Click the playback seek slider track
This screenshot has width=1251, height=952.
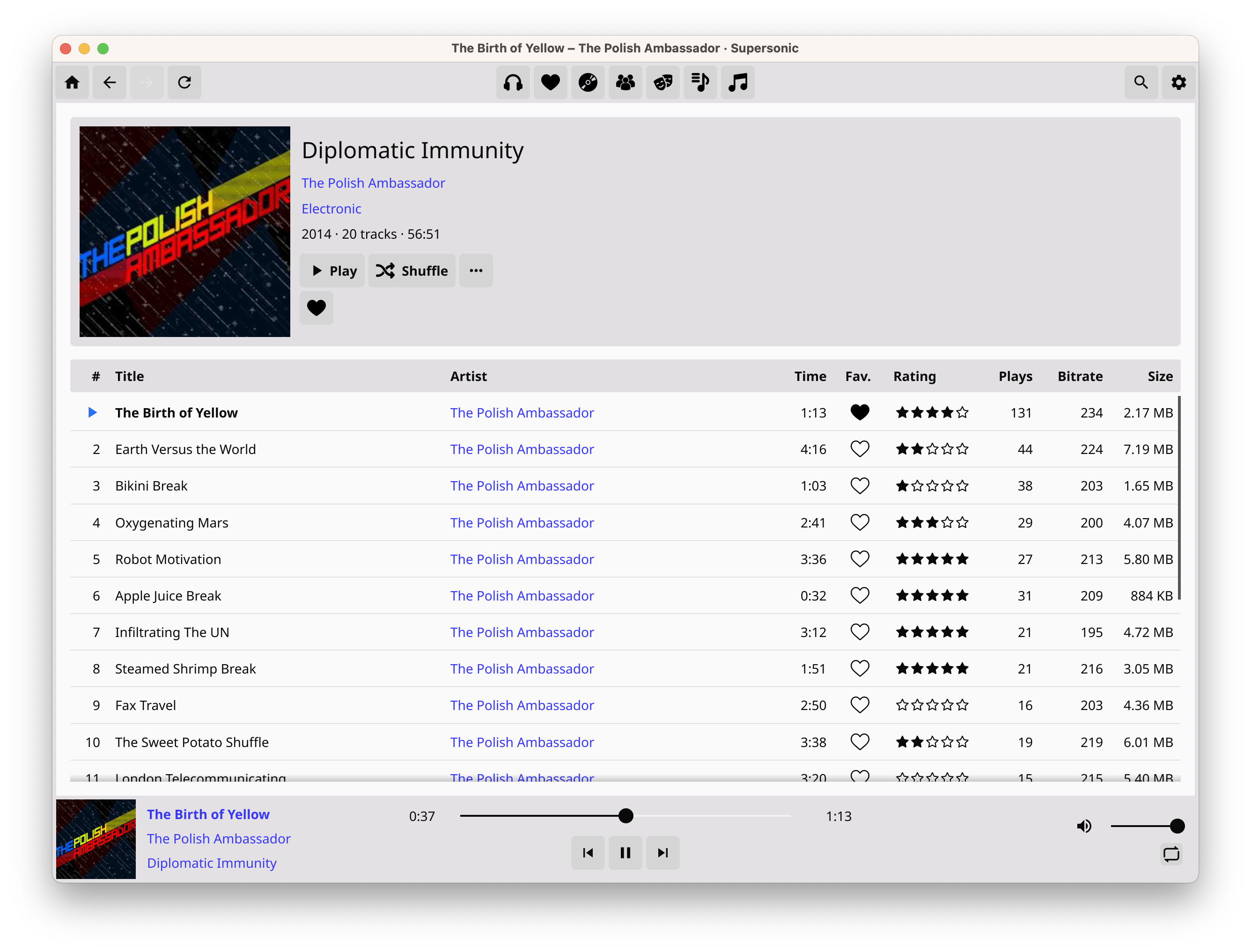(x=625, y=815)
